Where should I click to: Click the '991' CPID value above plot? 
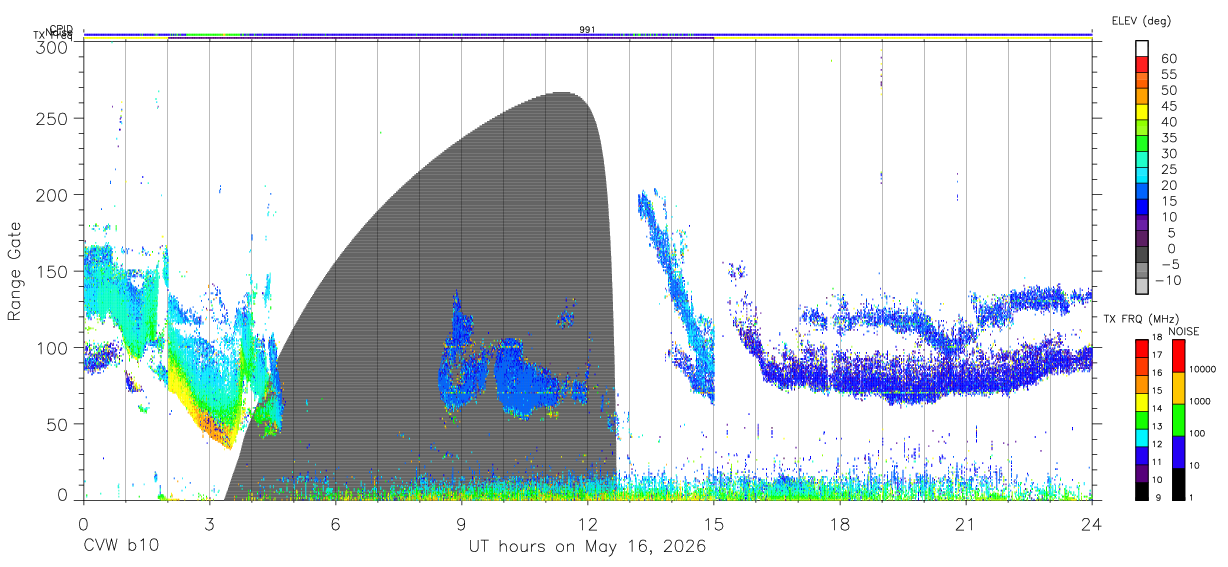pos(587,29)
